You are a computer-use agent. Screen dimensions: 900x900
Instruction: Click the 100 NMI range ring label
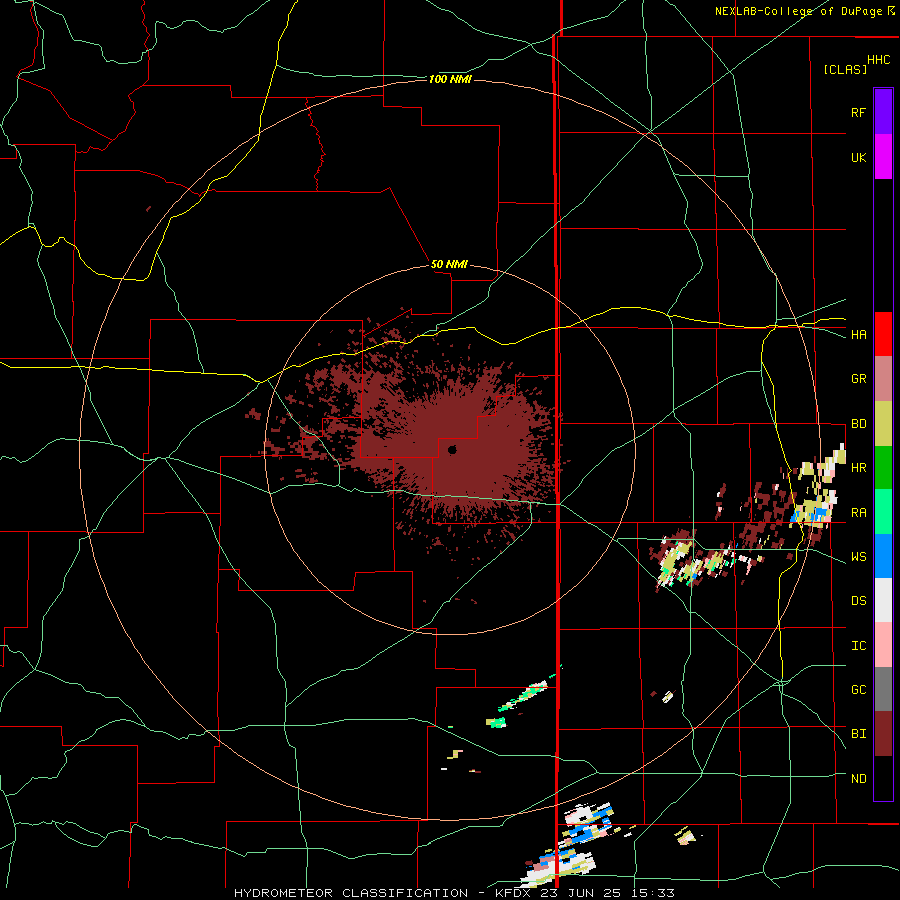[450, 79]
